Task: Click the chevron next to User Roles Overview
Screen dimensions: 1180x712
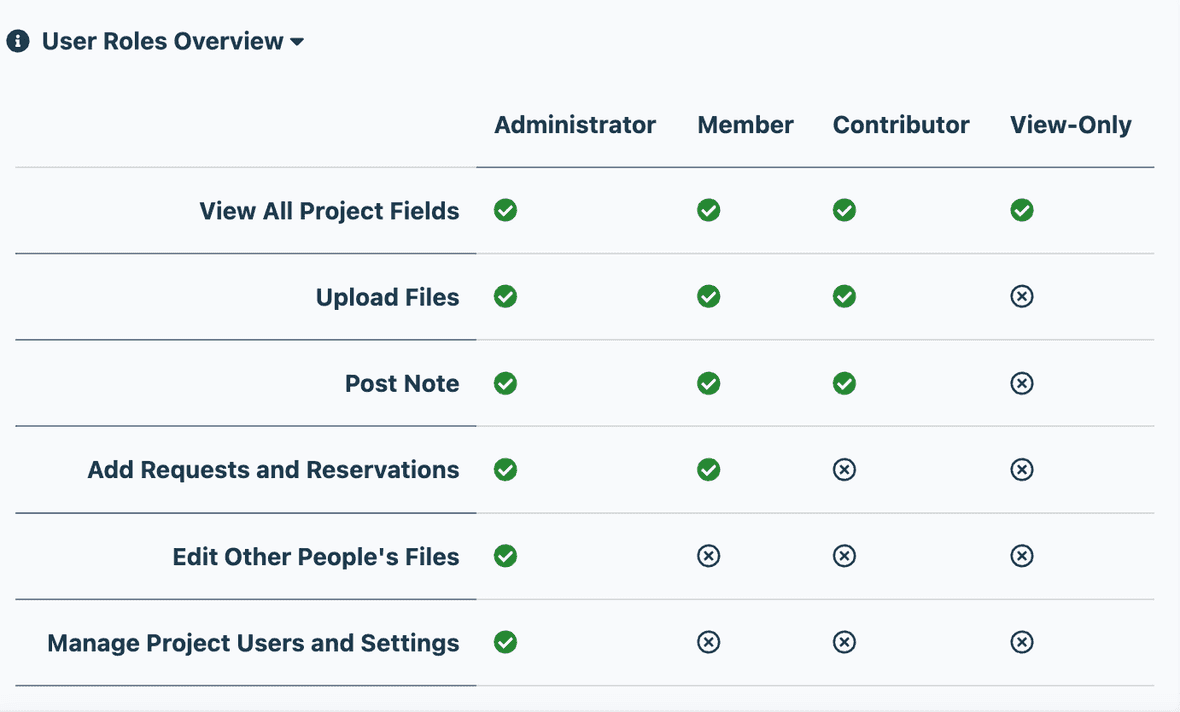Action: 296,43
